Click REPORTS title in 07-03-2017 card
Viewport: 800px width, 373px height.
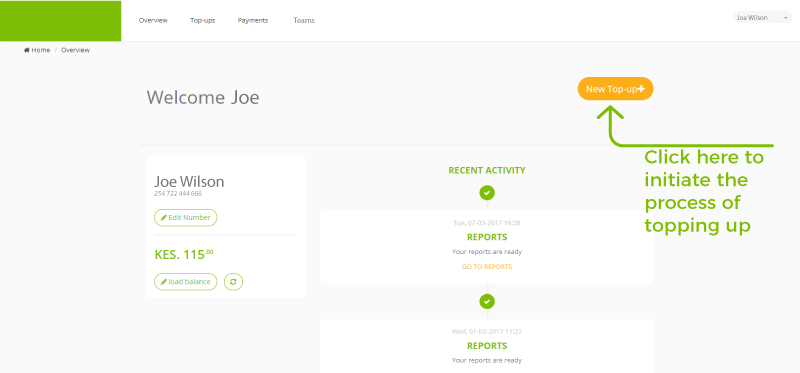(x=487, y=237)
